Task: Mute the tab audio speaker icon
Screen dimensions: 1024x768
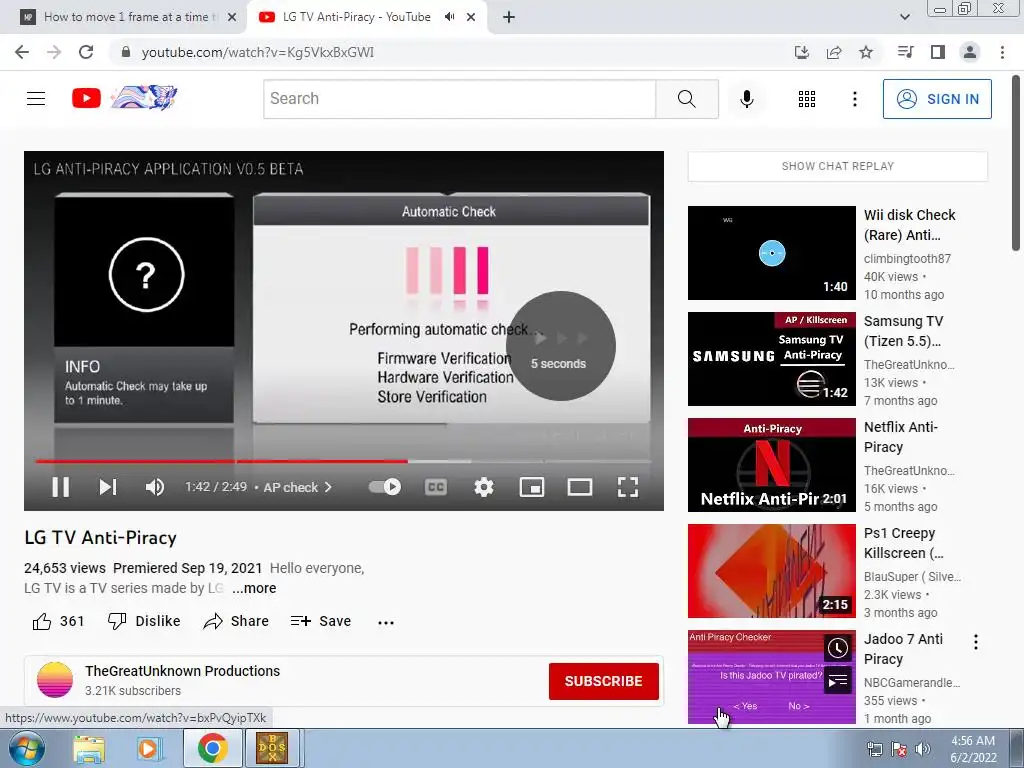Action: pos(449,17)
